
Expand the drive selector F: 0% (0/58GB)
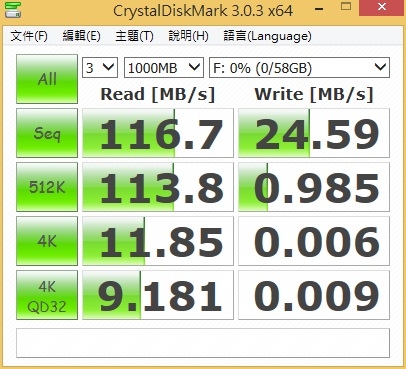click(299, 68)
